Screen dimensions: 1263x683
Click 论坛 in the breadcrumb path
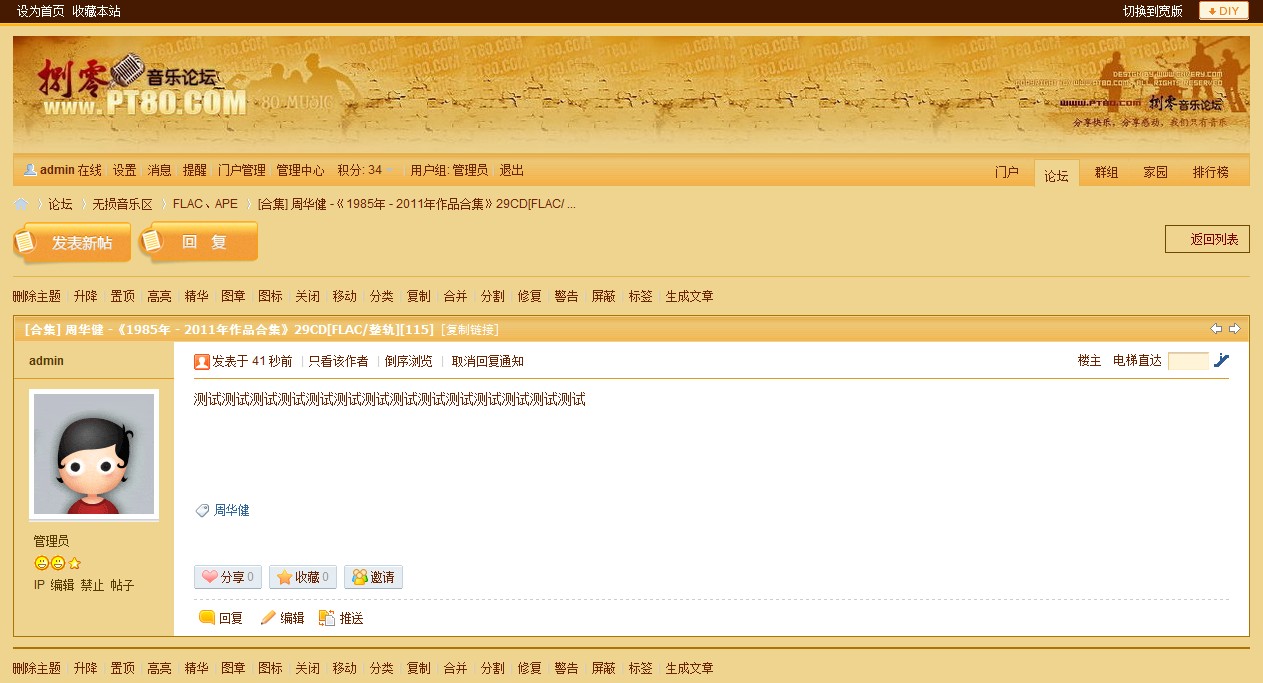60,204
